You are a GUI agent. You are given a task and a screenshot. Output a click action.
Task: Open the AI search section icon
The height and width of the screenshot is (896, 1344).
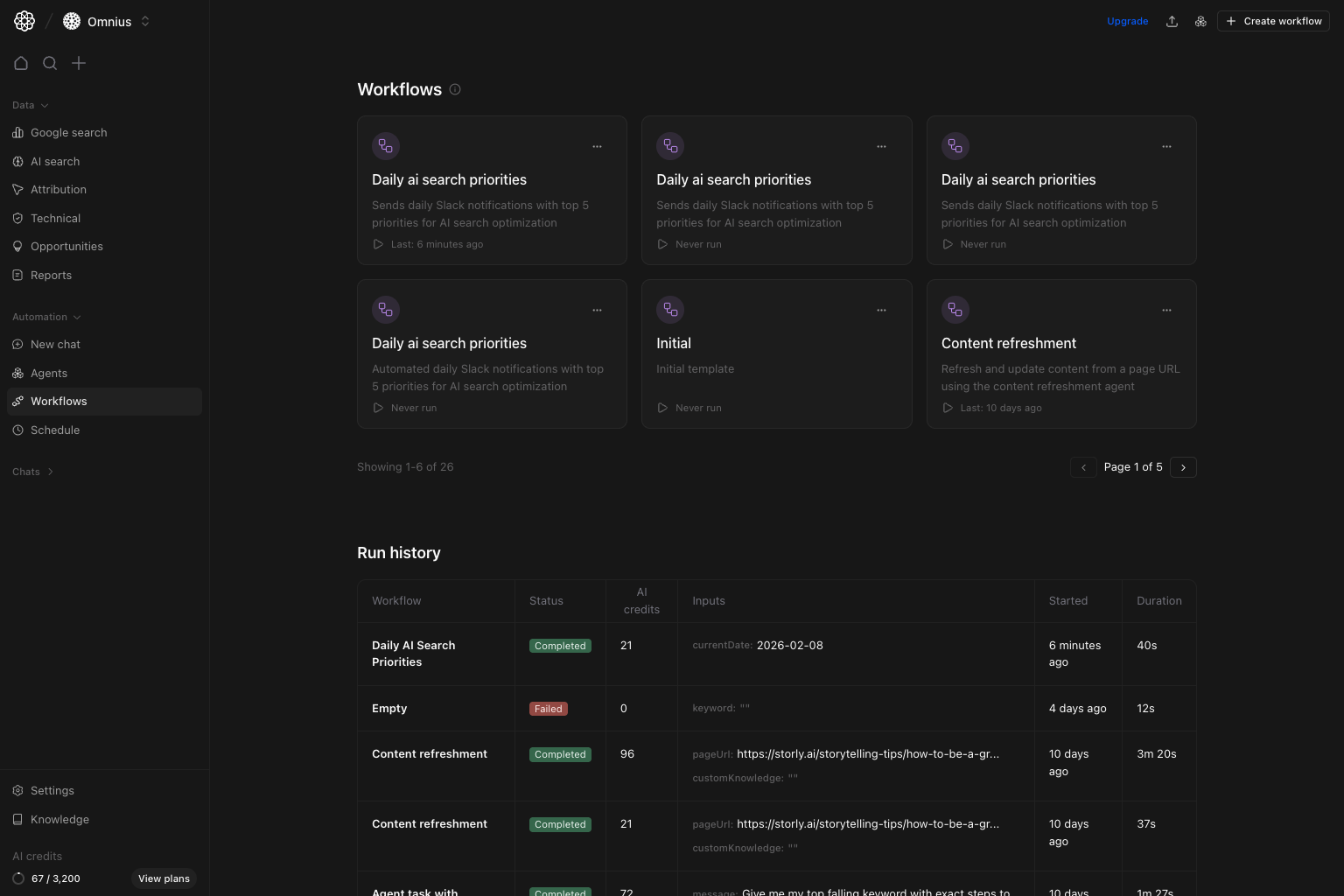[18, 161]
